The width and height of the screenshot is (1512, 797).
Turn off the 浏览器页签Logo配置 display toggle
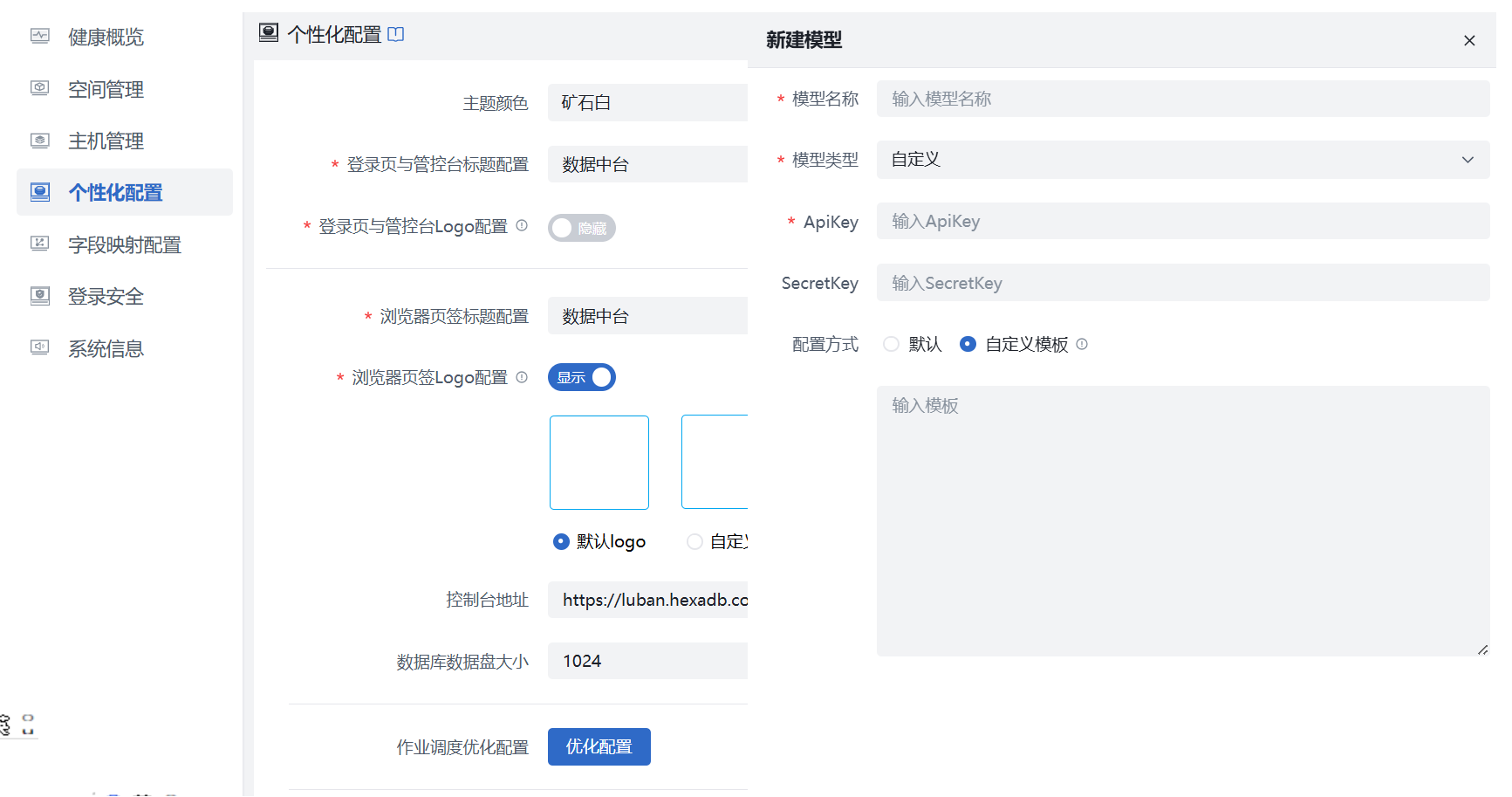[x=581, y=376]
